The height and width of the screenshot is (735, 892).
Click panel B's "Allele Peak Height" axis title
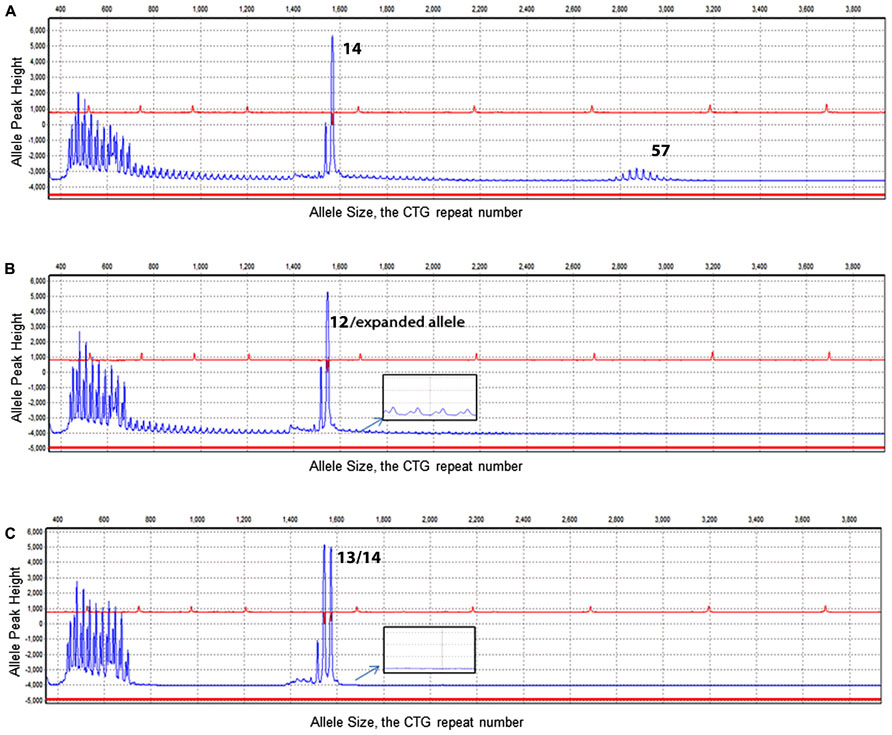click(16, 368)
